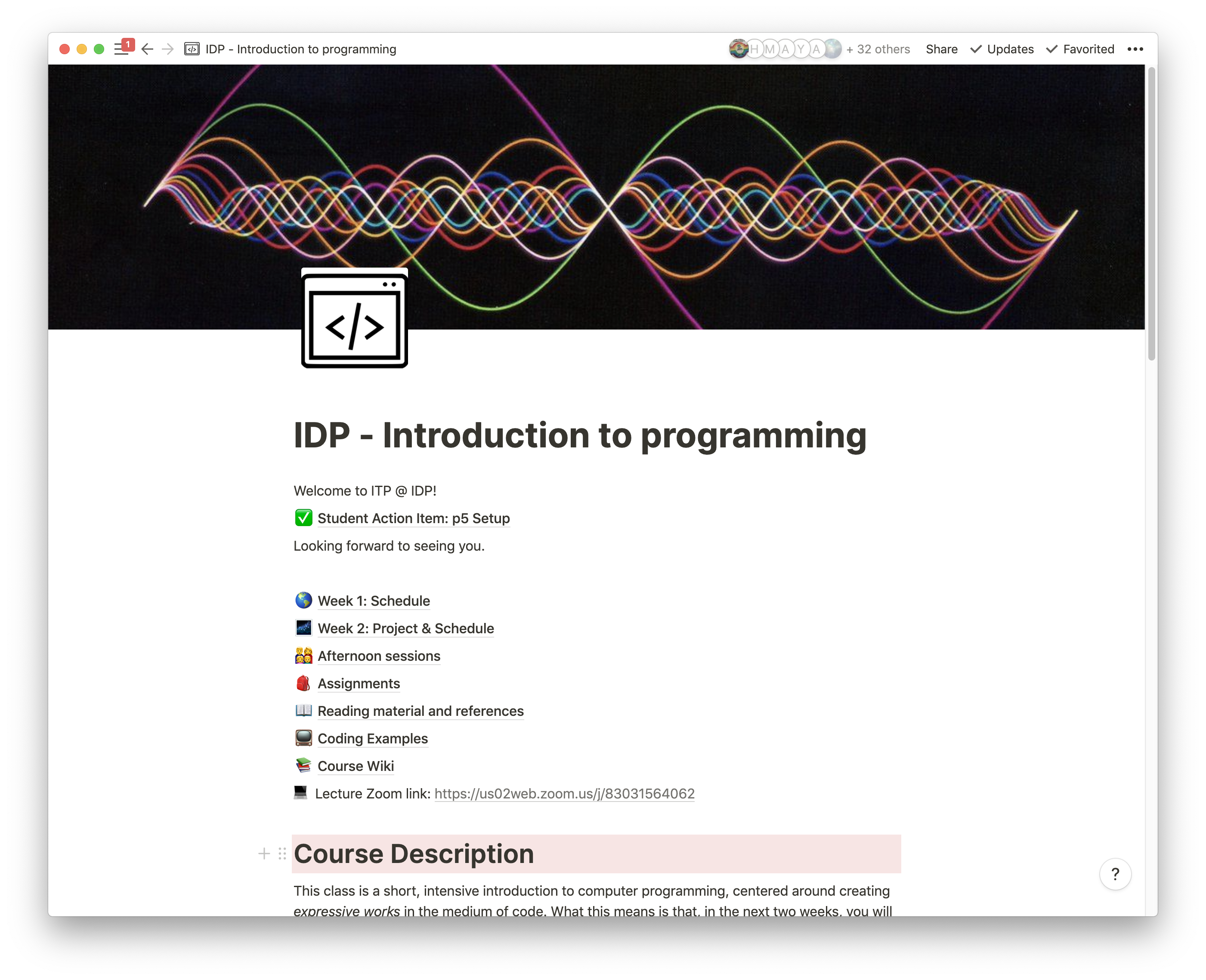Open Student Action Item: p5 Setup

pos(413,518)
